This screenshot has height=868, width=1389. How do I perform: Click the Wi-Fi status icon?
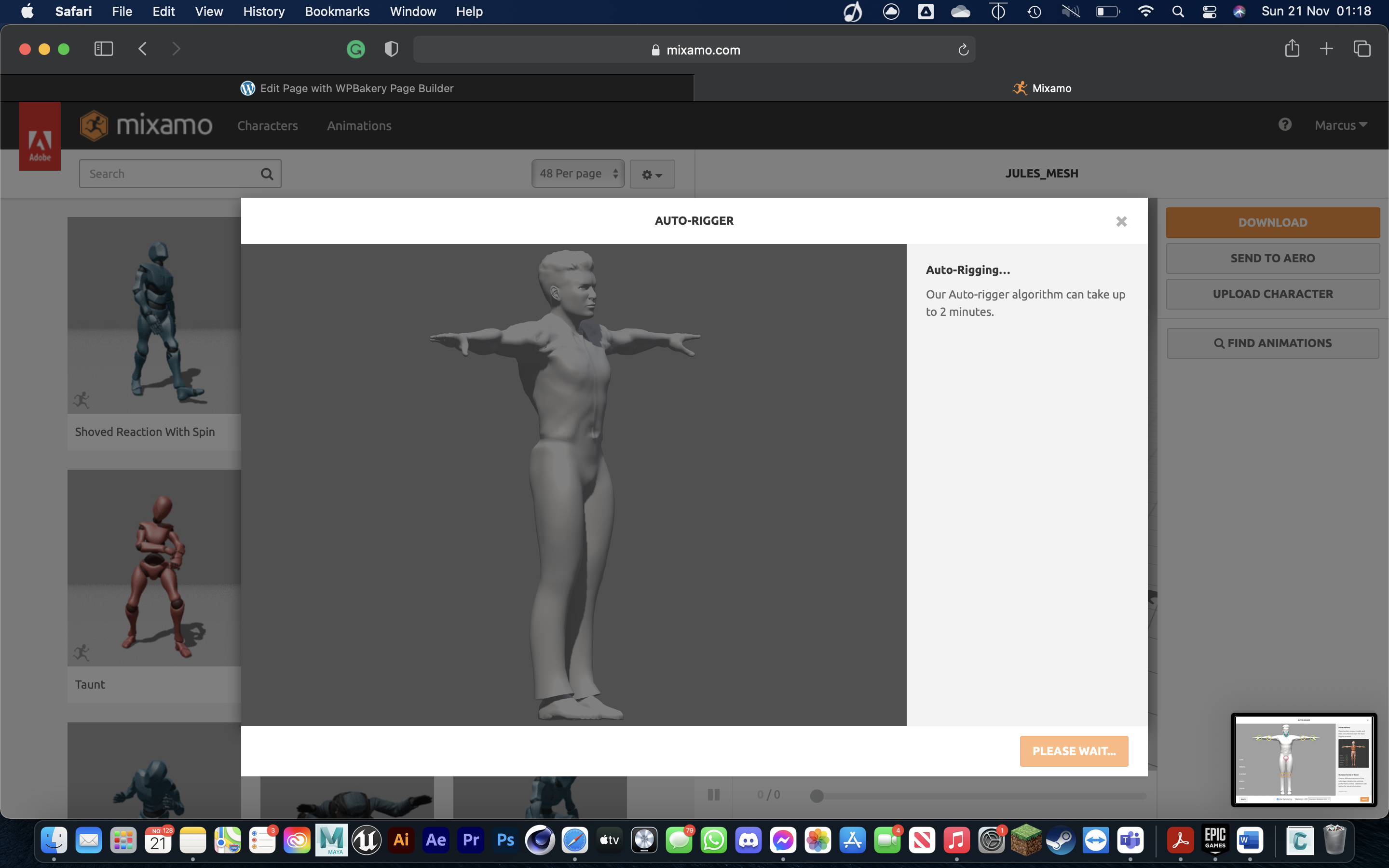1145,12
